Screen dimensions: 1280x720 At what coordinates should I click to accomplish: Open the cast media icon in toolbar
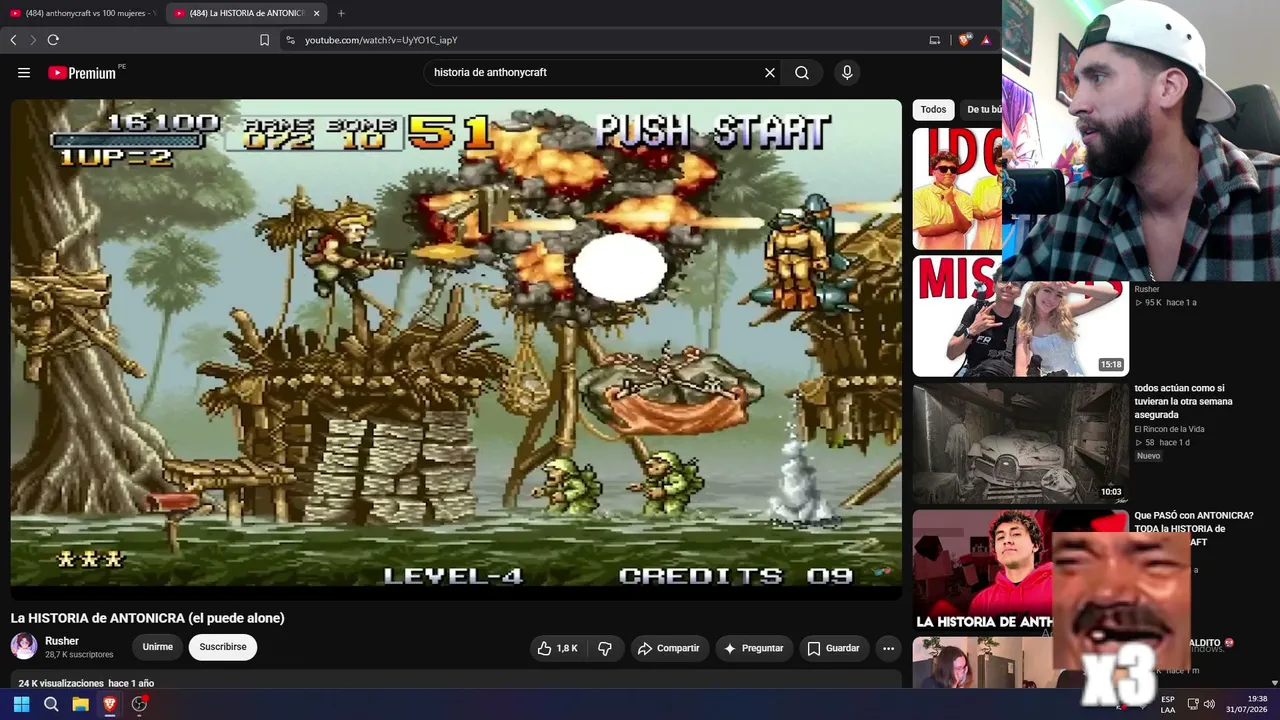coord(935,40)
